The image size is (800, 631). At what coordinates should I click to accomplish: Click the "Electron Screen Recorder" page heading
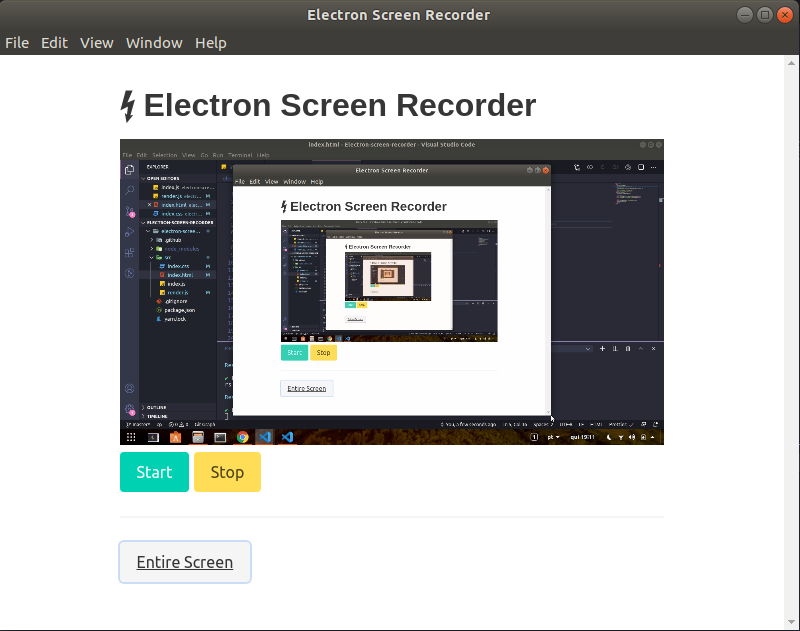tap(328, 106)
